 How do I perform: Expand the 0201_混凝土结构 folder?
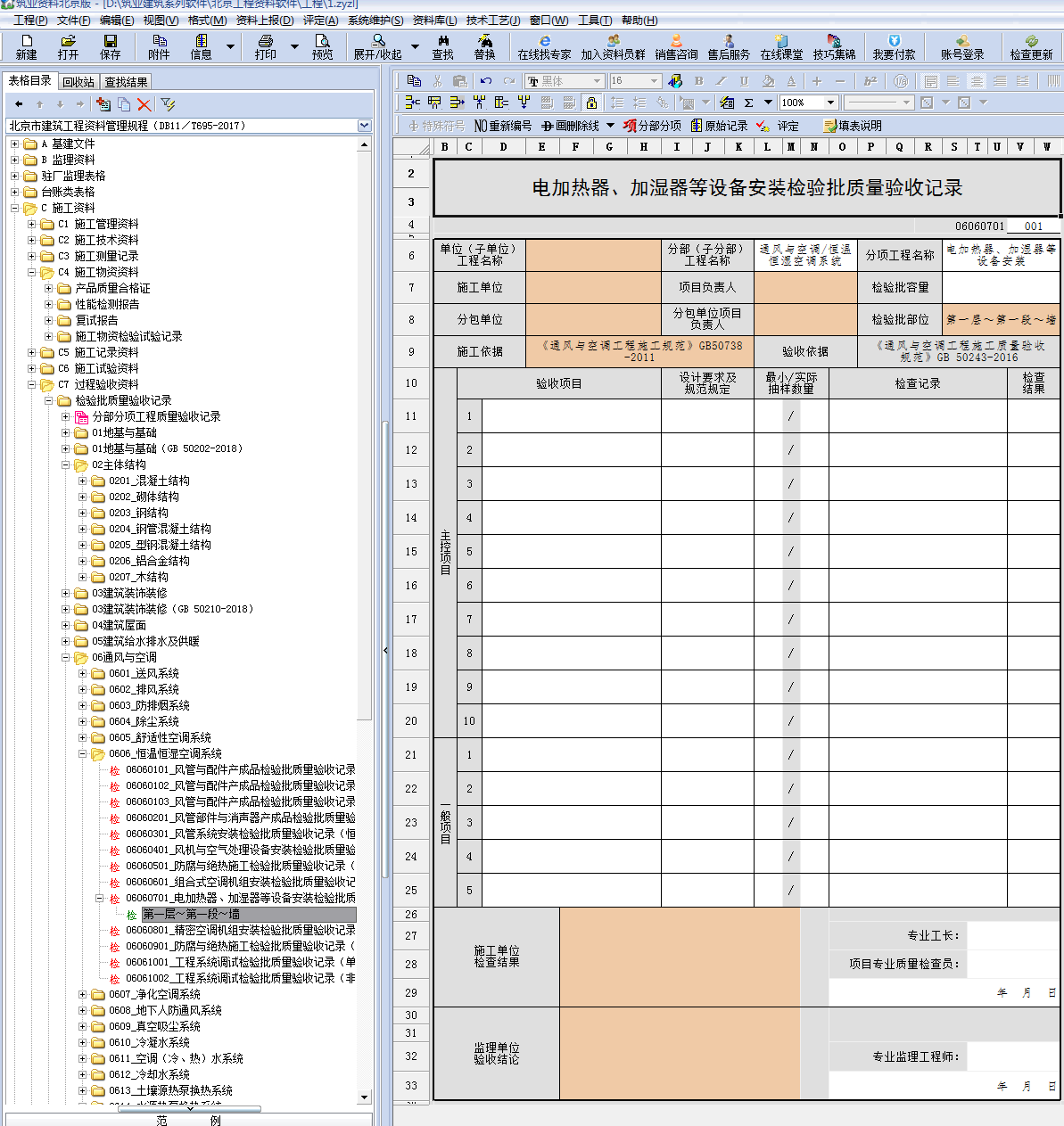82,481
